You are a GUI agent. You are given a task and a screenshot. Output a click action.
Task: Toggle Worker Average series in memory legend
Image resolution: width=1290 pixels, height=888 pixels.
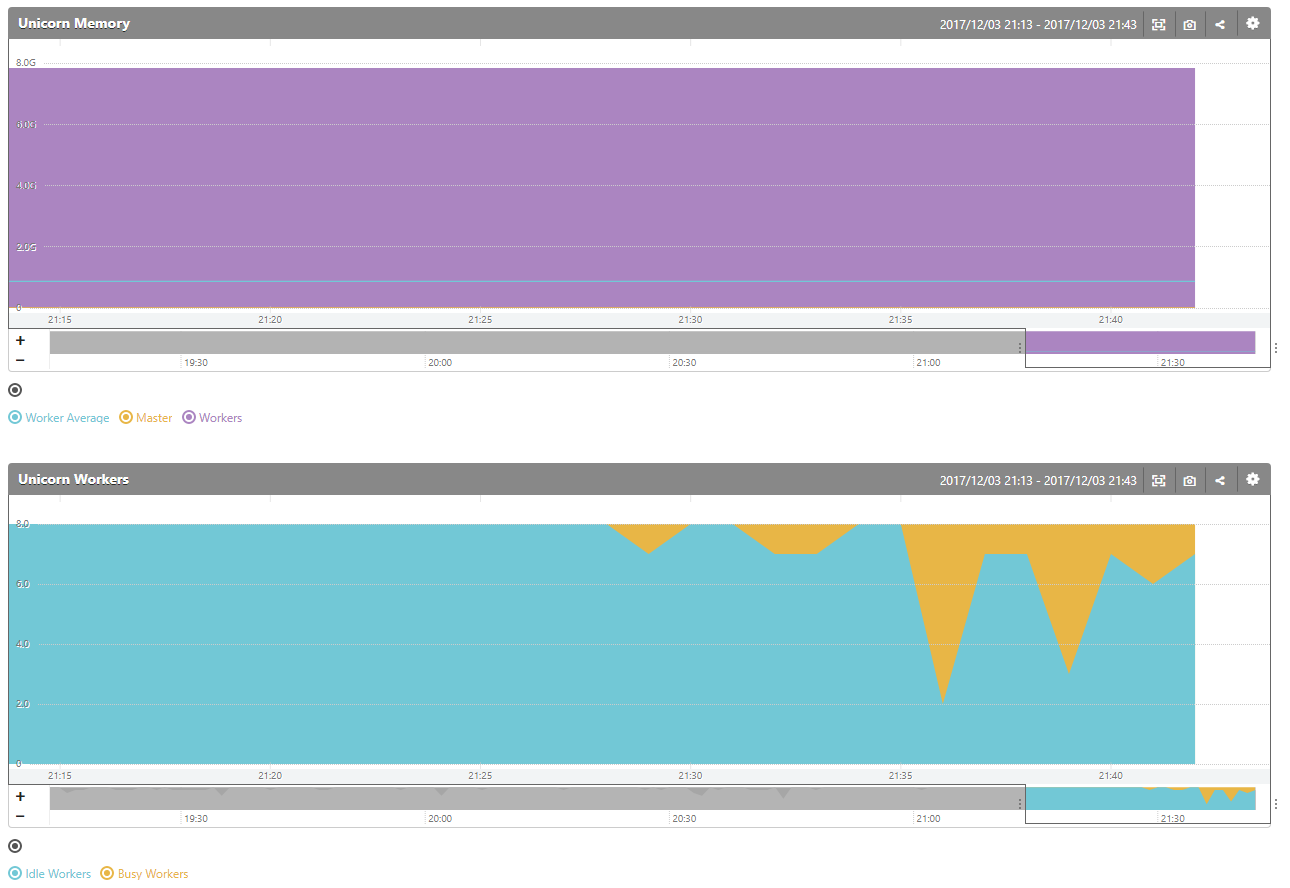[x=59, y=418]
